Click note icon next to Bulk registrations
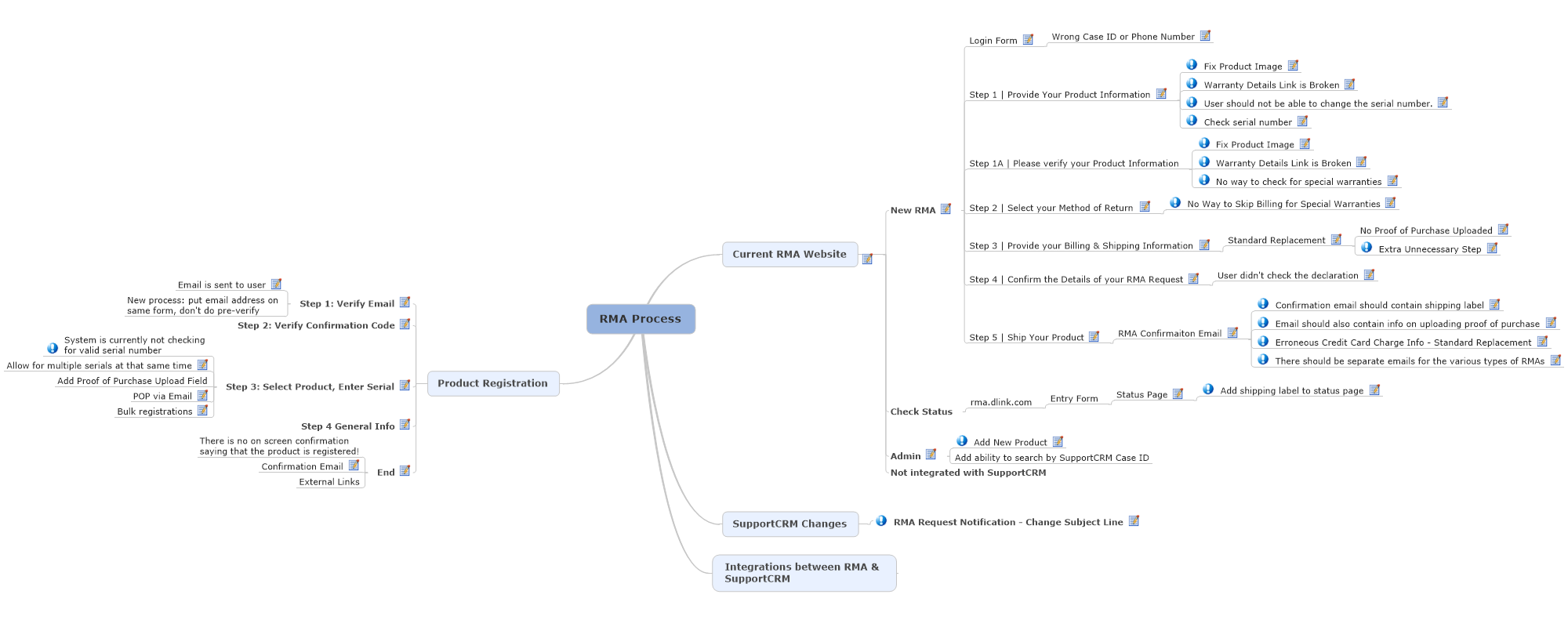1568x627 pixels. point(202,411)
